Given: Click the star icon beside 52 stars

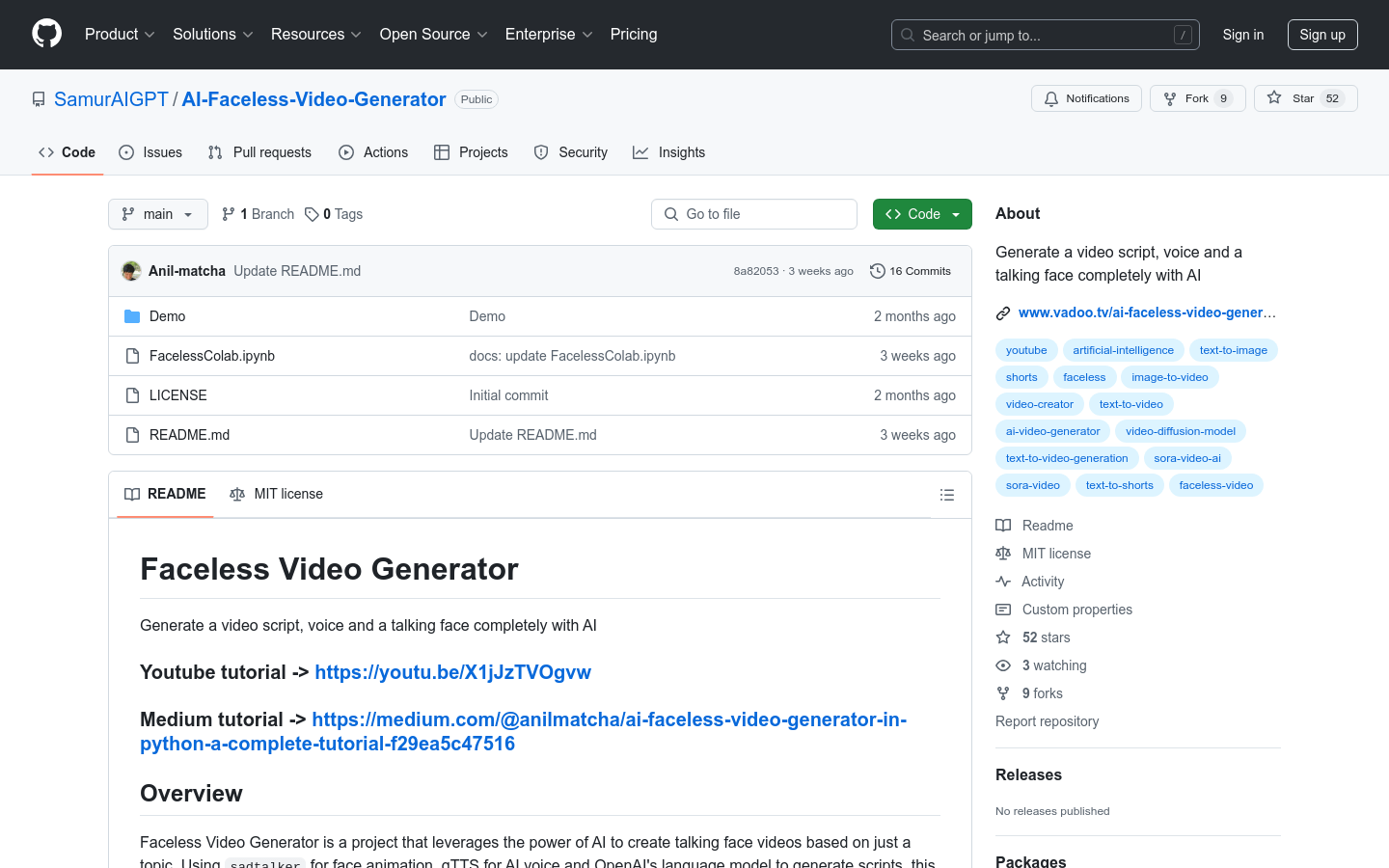Looking at the screenshot, I should [1003, 637].
